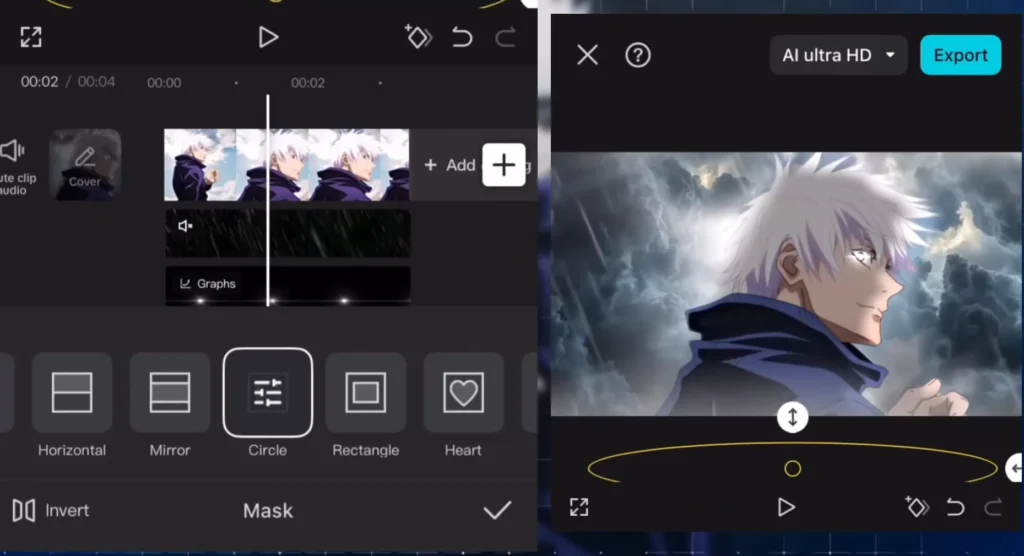
Task: Confirm mask with the checkmark
Action: (497, 510)
